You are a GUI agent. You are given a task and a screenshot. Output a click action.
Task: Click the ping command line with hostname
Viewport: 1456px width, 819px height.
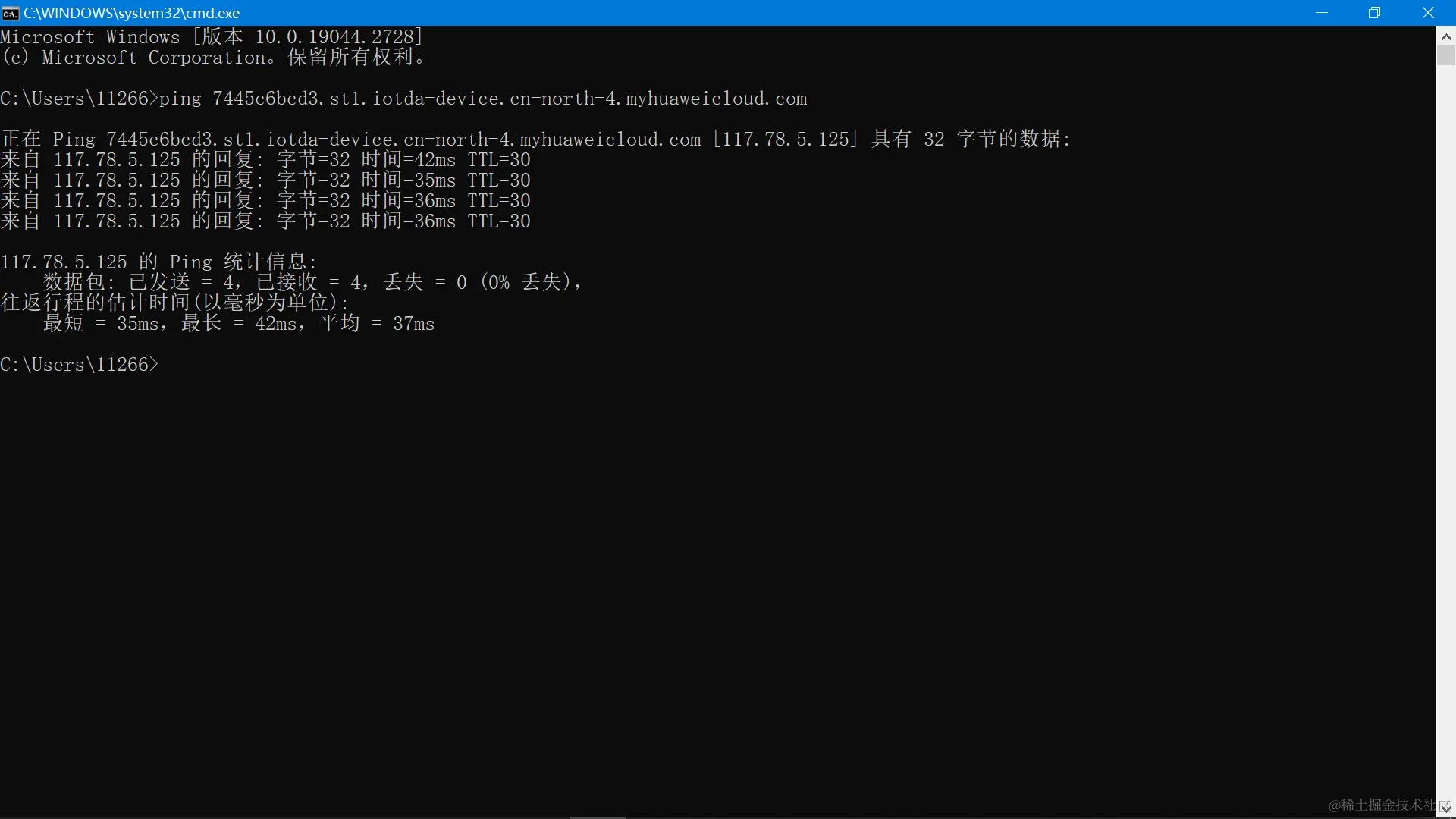tap(403, 99)
